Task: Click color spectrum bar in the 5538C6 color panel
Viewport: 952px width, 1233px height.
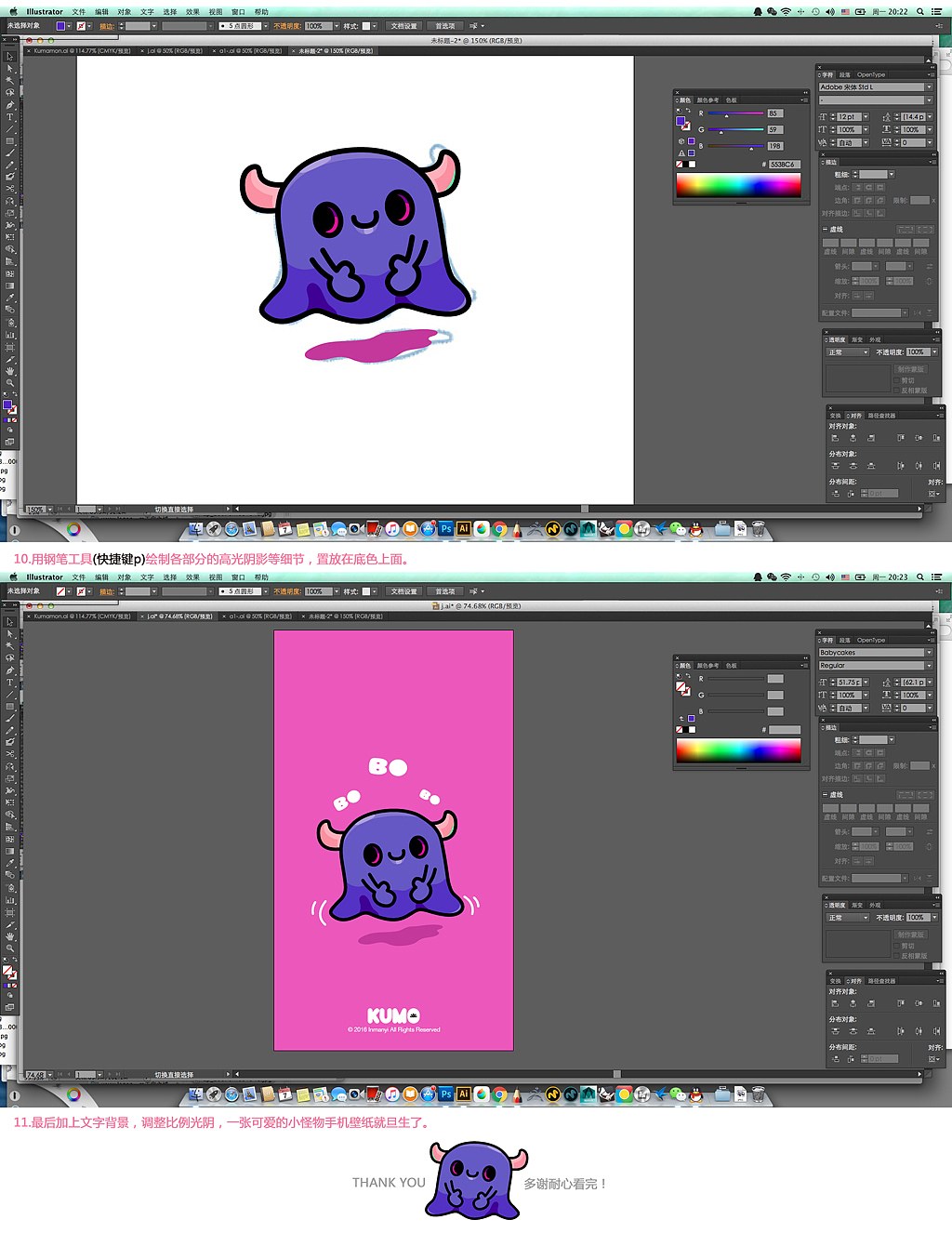Action: click(x=738, y=185)
